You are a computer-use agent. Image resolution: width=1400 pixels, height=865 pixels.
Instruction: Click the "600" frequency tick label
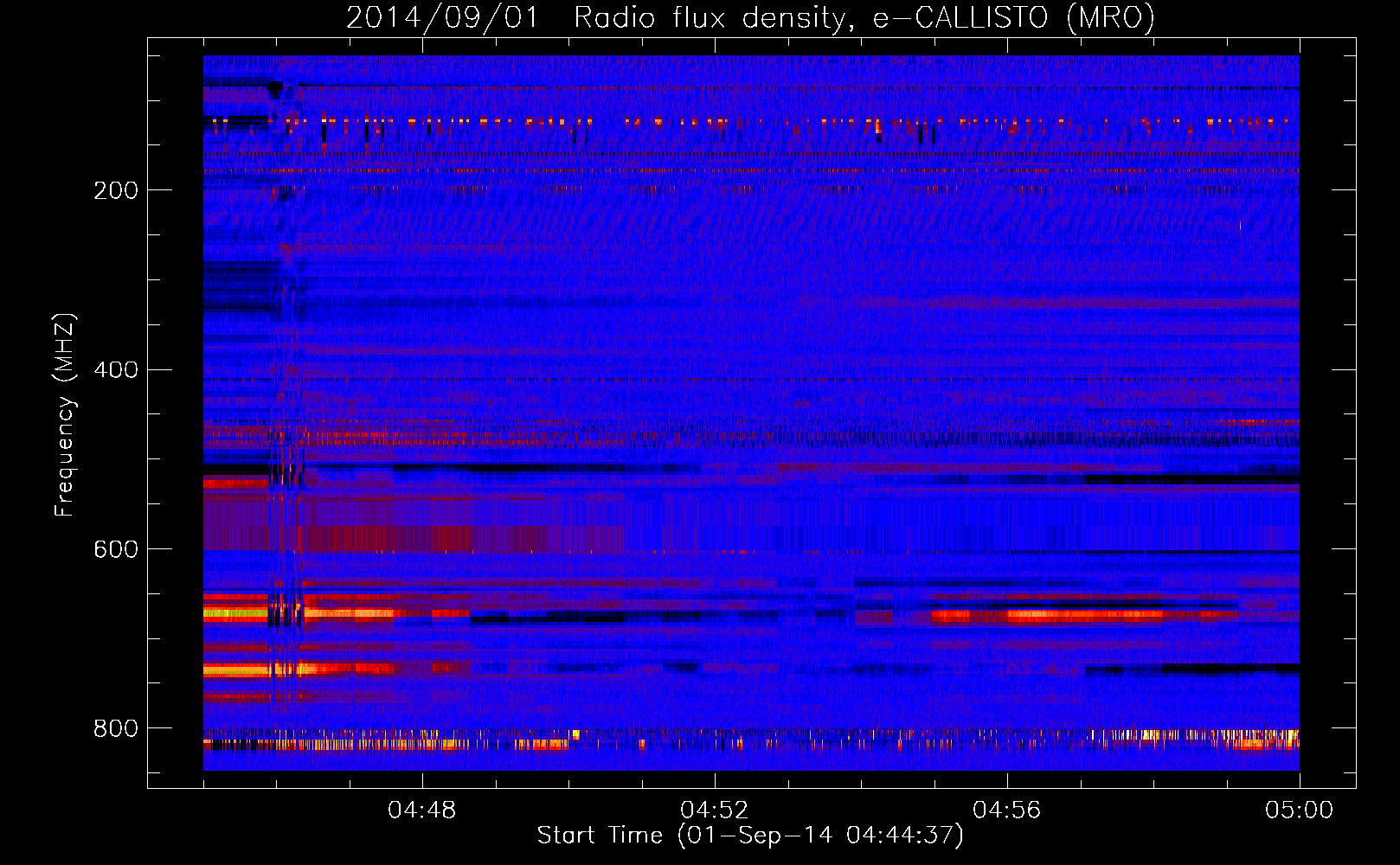pos(116,550)
